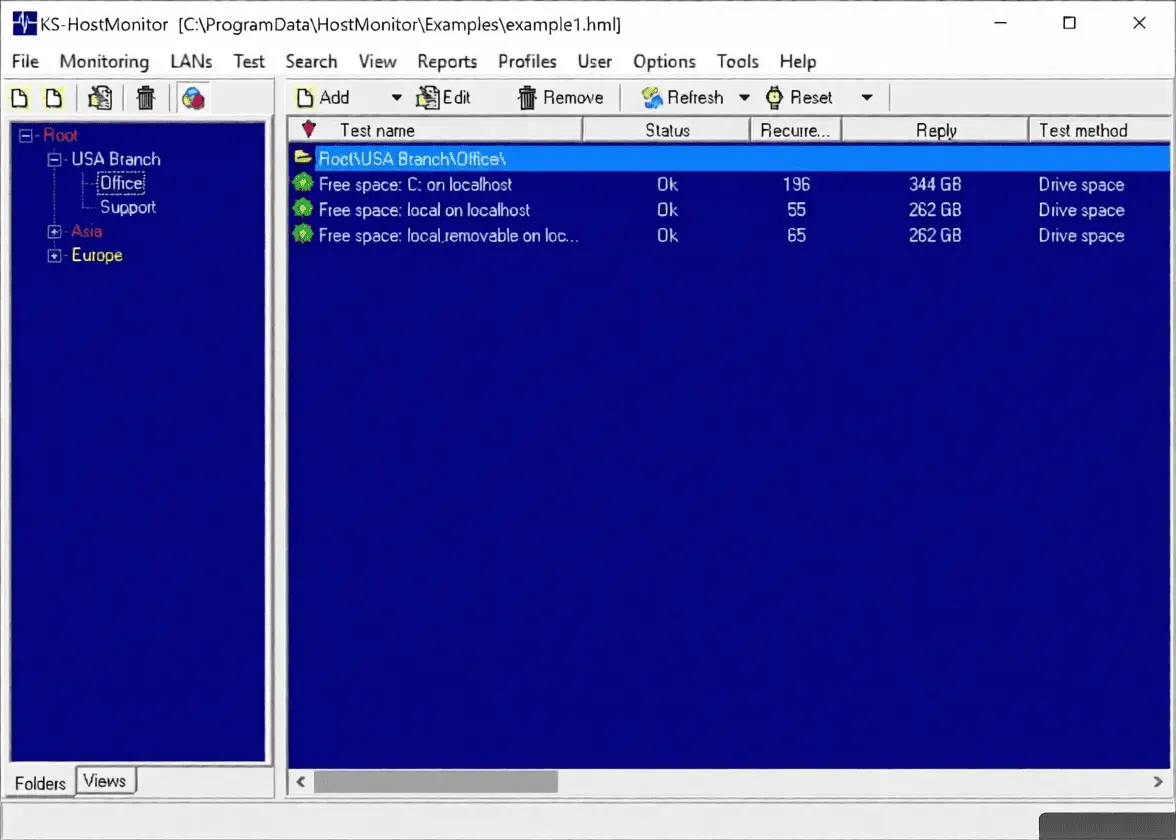Expand the Asia tree node

(54, 232)
